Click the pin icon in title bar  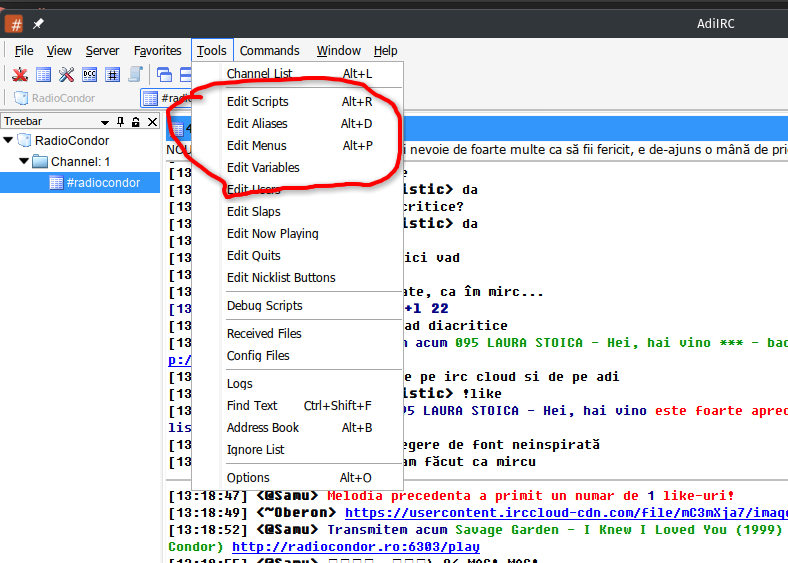[38, 23]
